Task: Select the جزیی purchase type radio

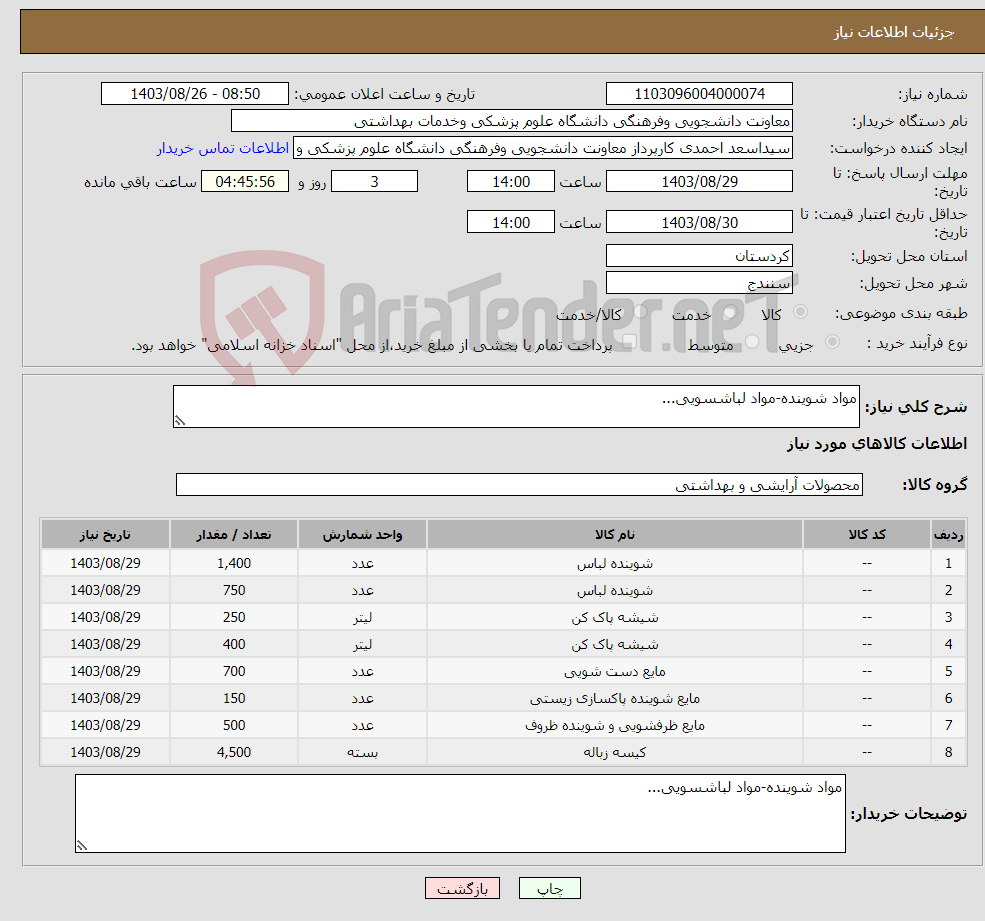Action: 832,342
